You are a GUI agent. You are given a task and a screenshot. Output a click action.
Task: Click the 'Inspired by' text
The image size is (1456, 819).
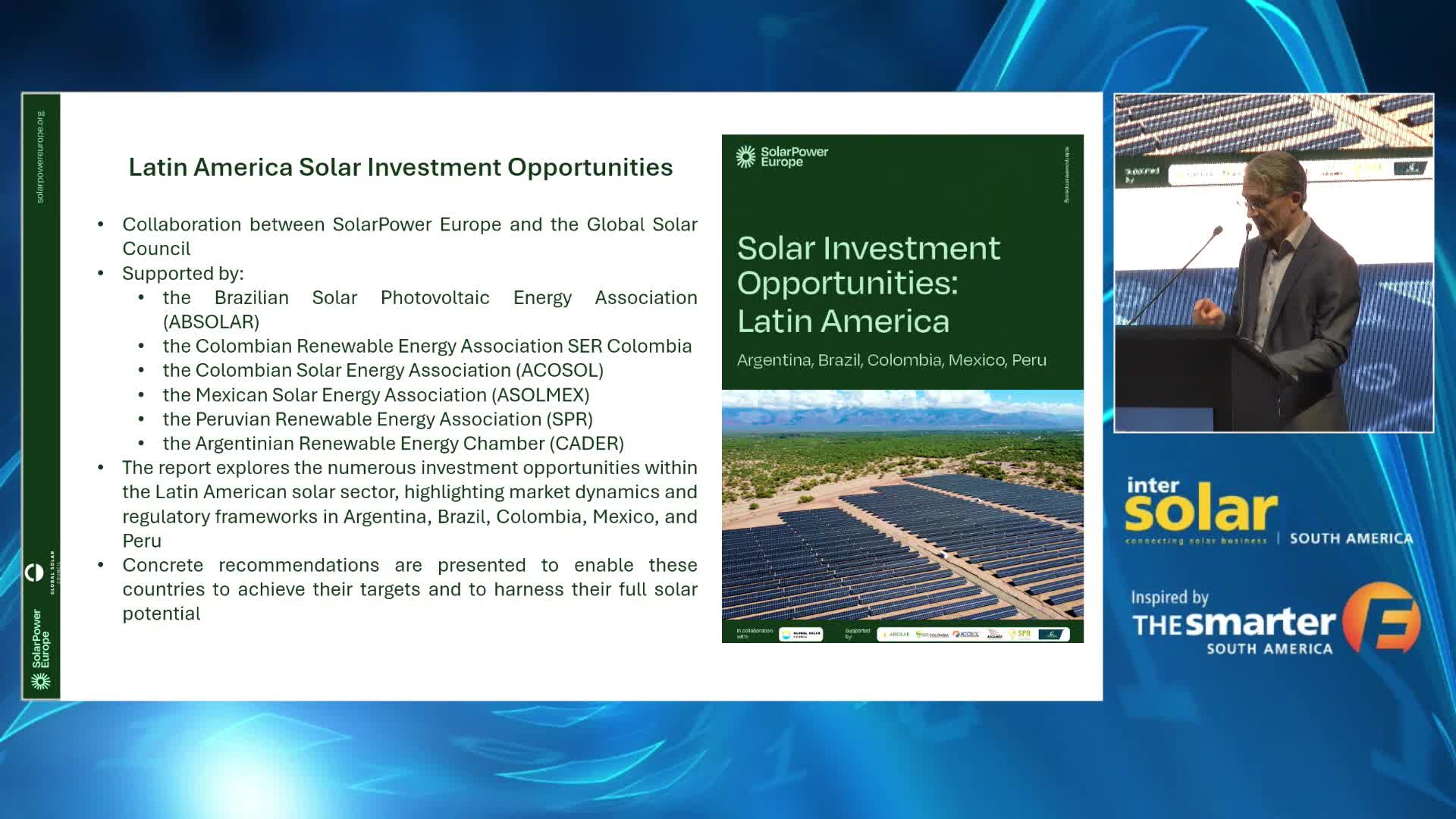(1169, 598)
